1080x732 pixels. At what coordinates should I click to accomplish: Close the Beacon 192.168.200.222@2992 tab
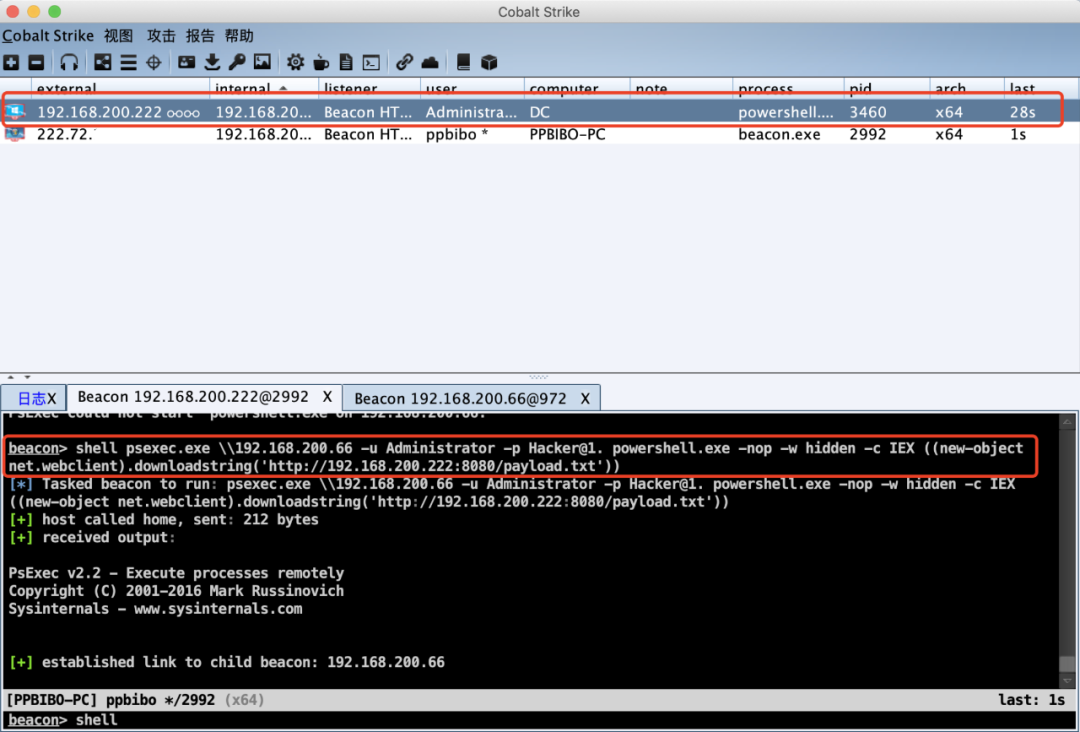[327, 397]
